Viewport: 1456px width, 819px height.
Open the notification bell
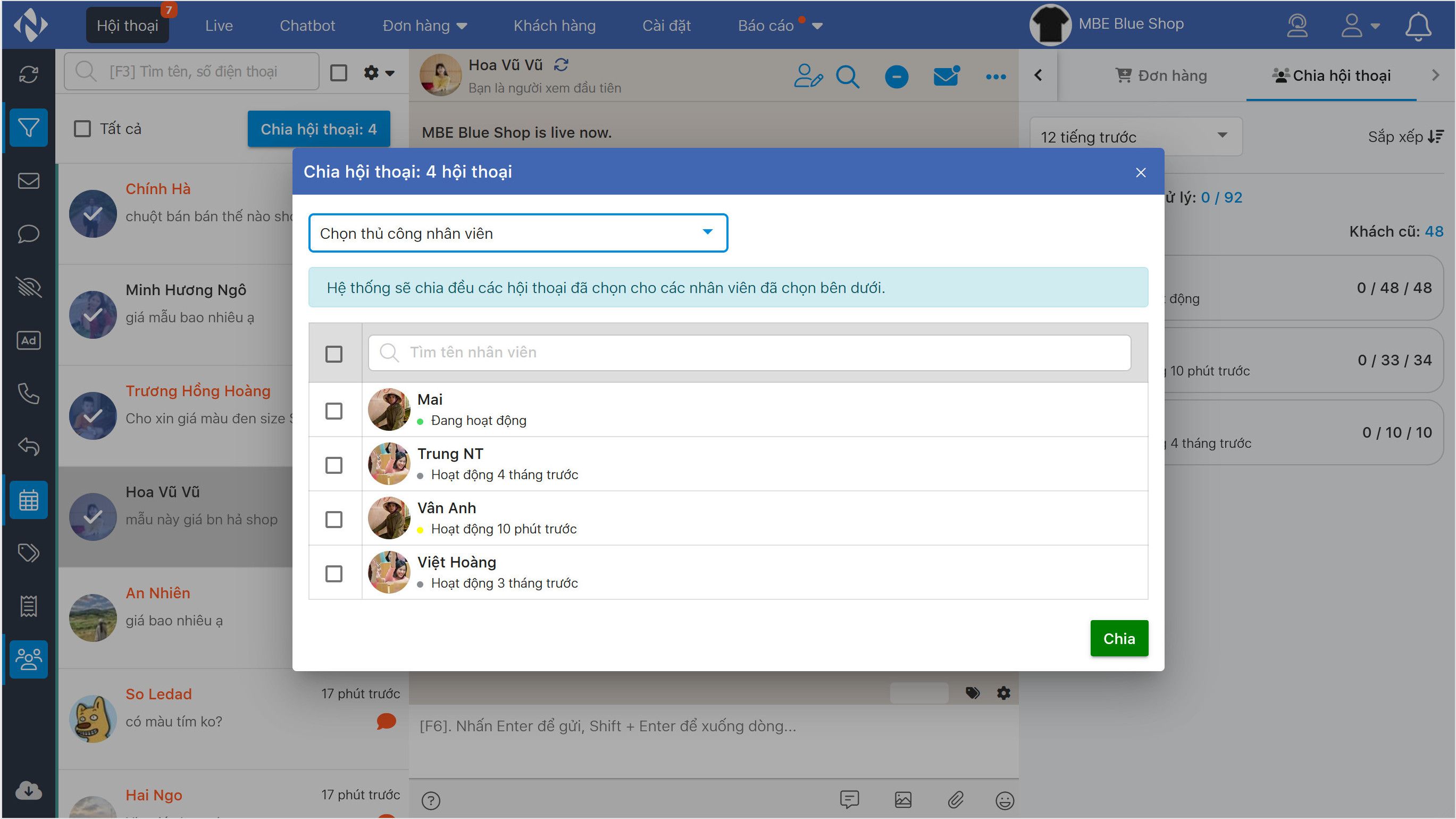coord(1418,26)
